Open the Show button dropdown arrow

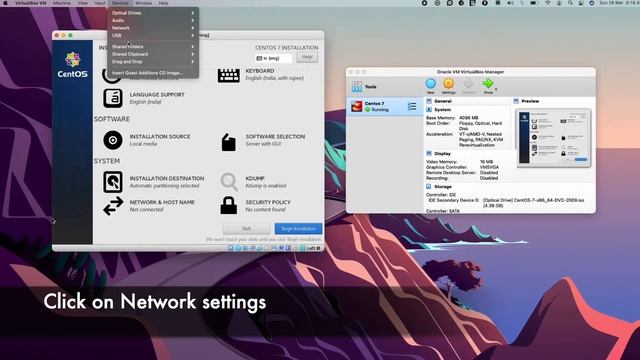click(496, 89)
